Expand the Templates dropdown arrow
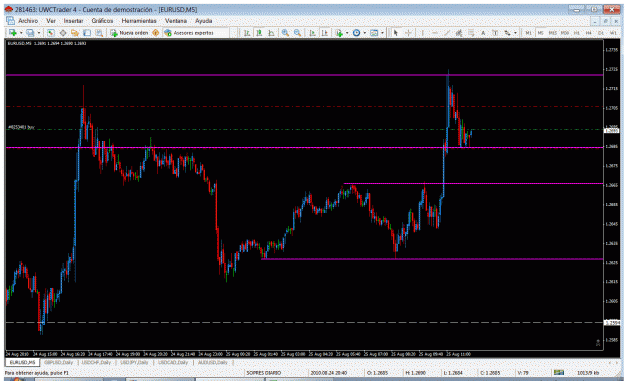The height and width of the screenshot is (381, 625). [382, 33]
